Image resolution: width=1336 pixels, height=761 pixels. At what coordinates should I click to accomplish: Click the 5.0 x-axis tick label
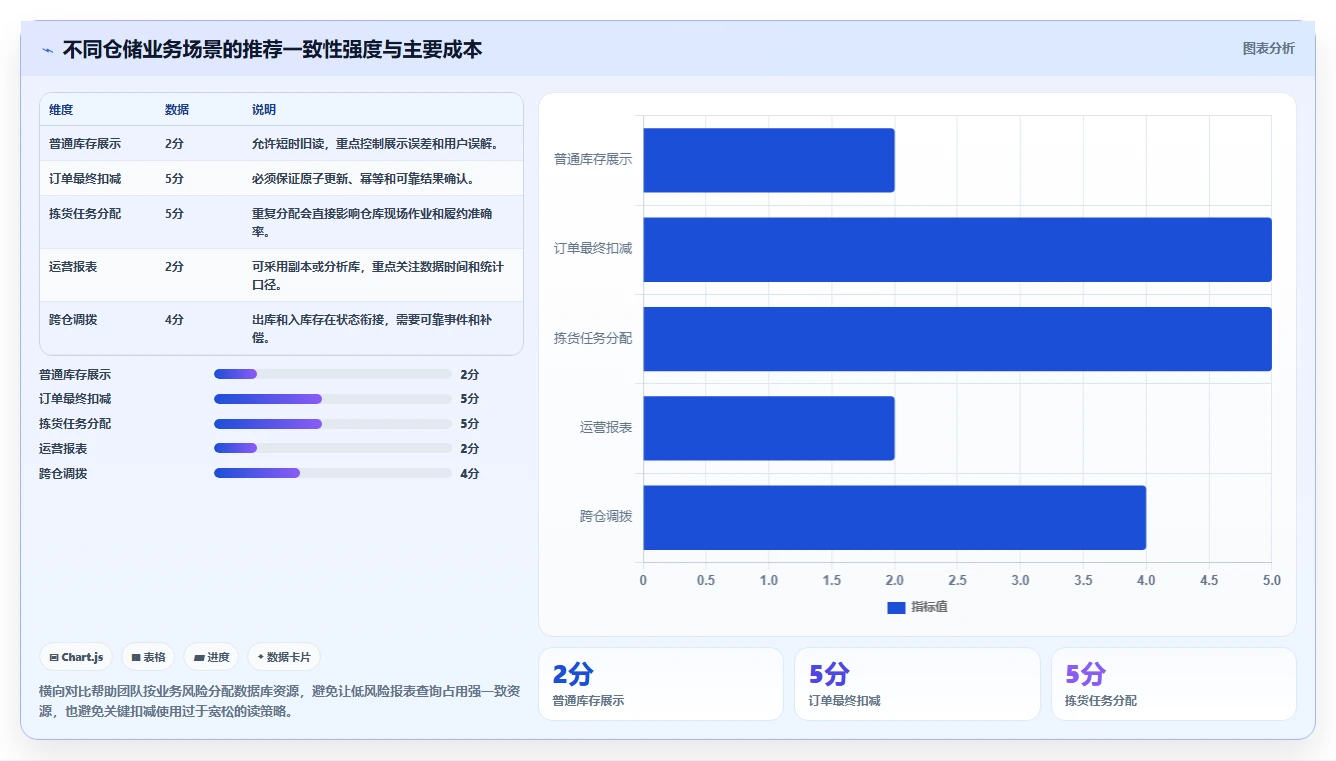[1271, 581]
